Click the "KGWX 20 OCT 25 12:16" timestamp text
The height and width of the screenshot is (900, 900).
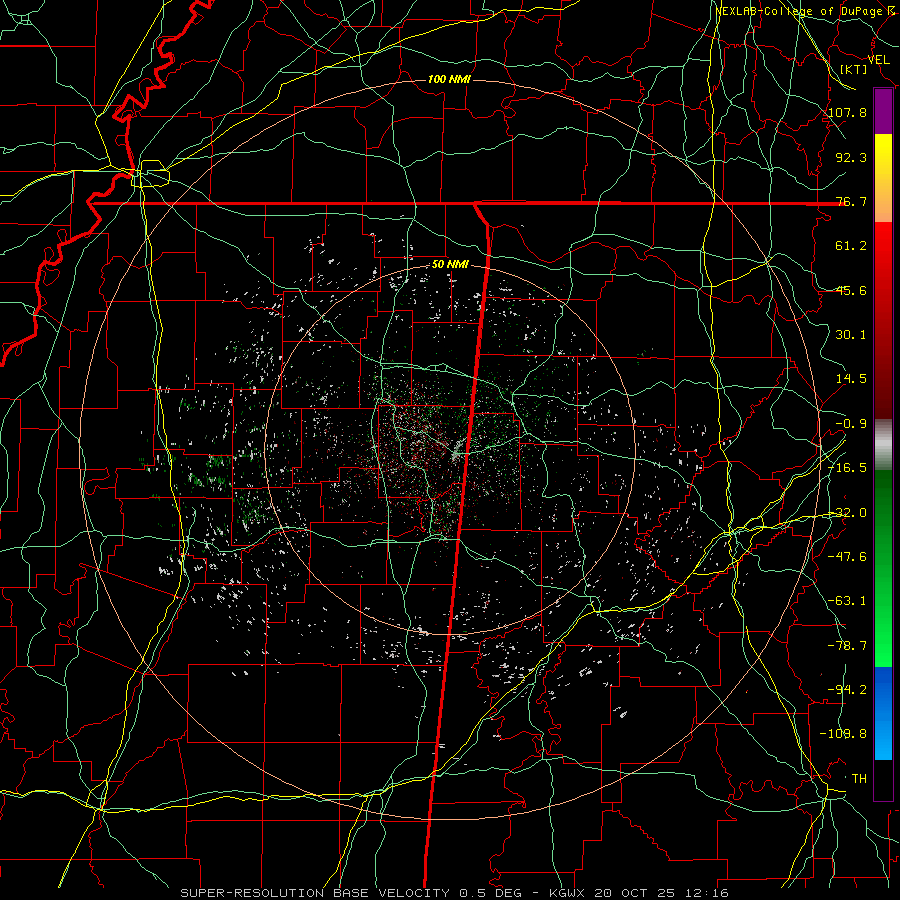[x=638, y=893]
